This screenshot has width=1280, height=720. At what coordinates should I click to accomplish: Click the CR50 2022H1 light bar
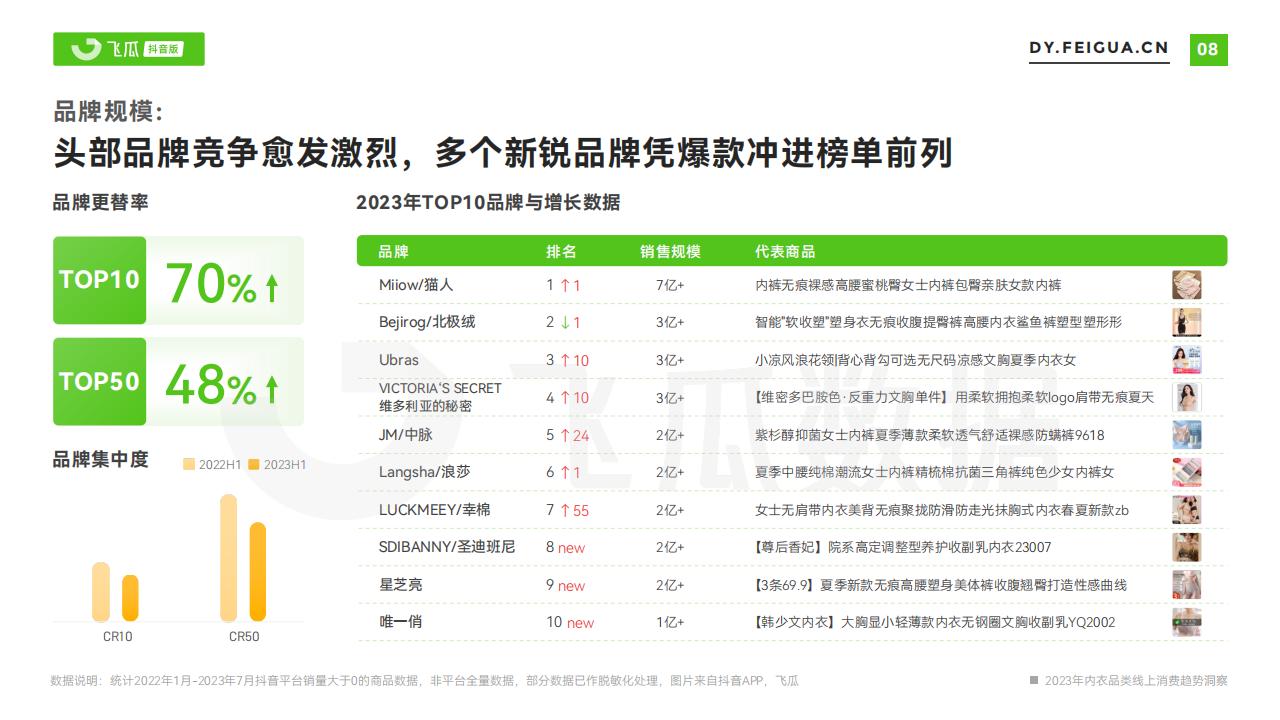pyautogui.click(x=229, y=557)
